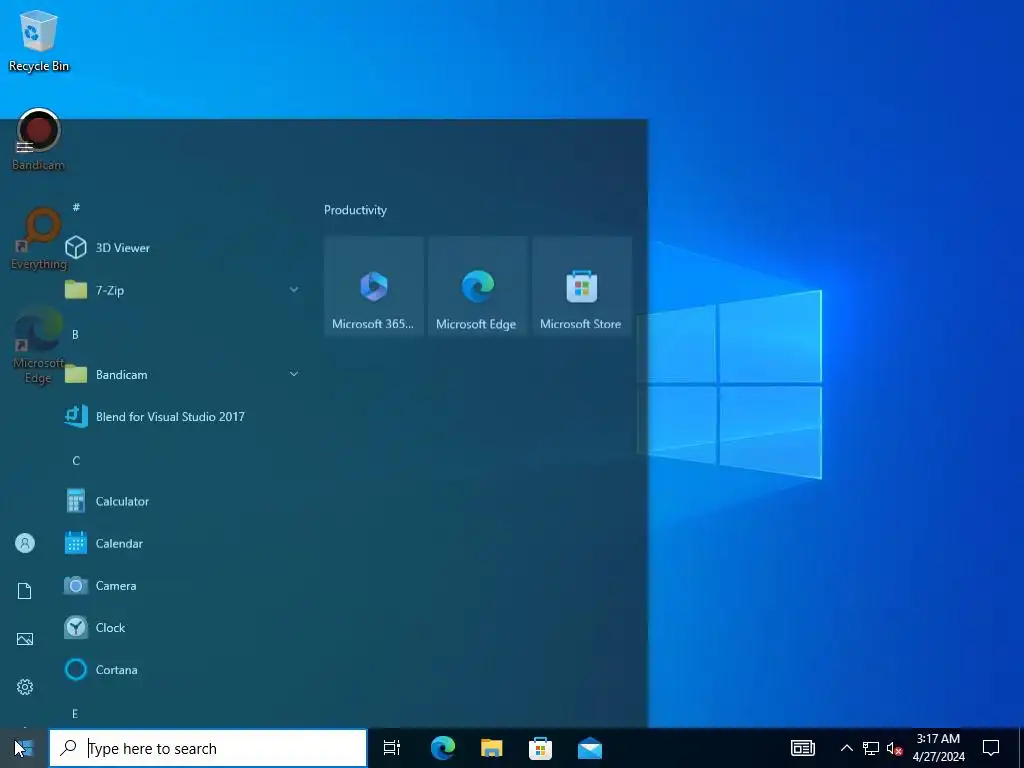Click the C letter header

coord(76,461)
